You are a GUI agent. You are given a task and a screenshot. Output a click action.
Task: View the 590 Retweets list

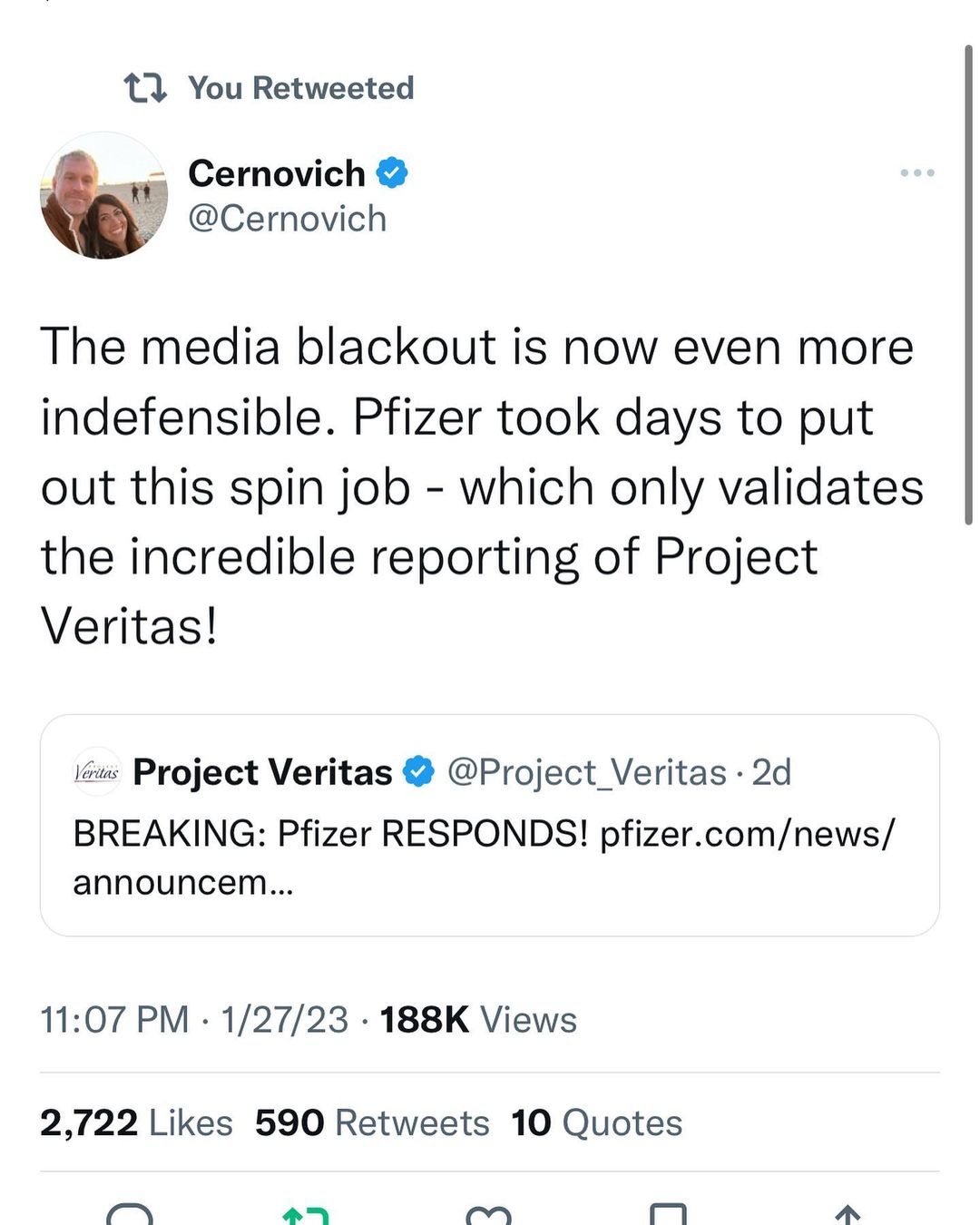372,1122
